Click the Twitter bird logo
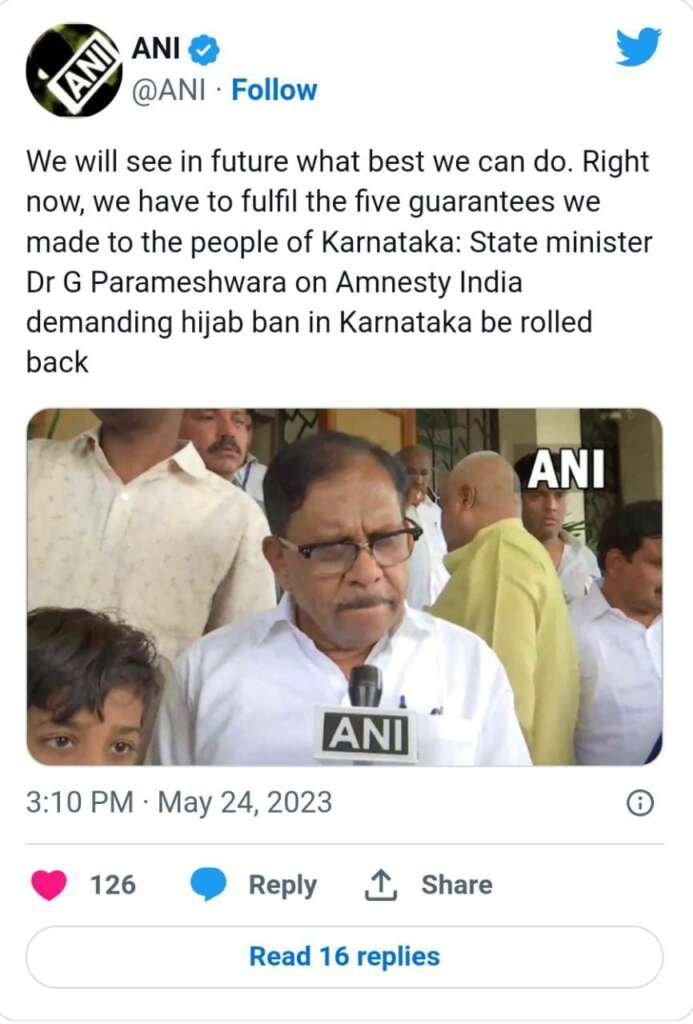 pyautogui.click(x=638, y=46)
